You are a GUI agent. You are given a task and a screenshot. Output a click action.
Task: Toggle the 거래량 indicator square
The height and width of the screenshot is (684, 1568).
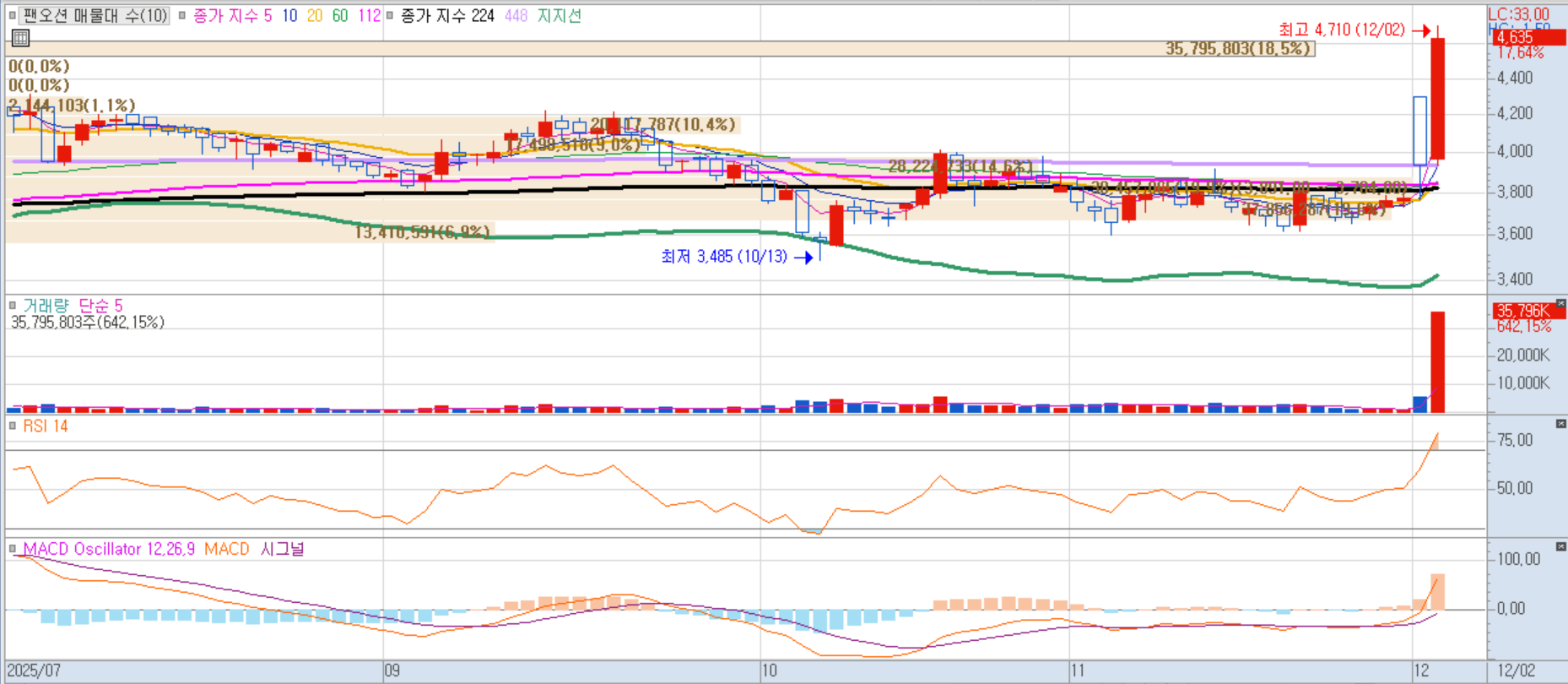coord(12,306)
